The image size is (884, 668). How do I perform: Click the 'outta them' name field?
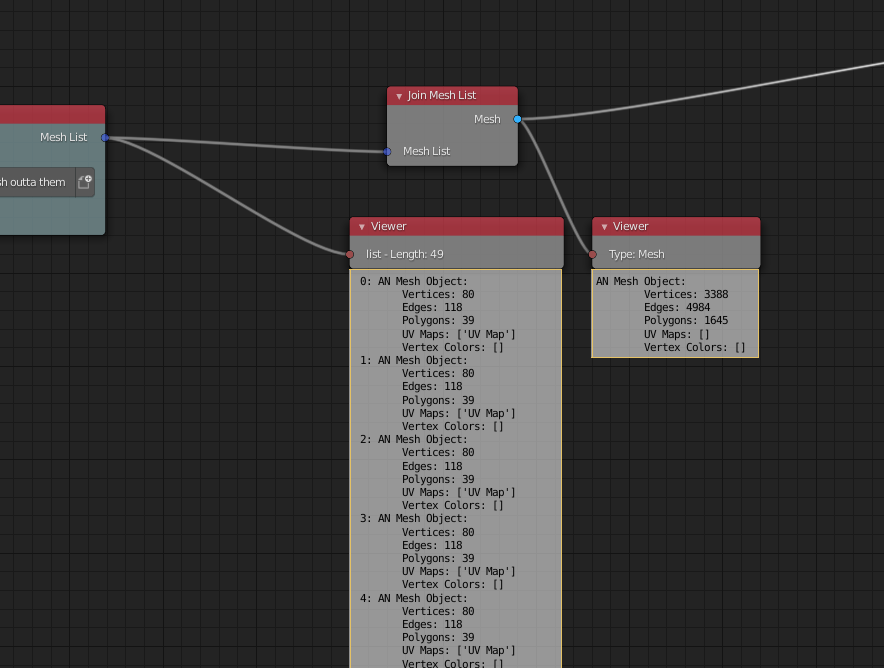[37, 182]
